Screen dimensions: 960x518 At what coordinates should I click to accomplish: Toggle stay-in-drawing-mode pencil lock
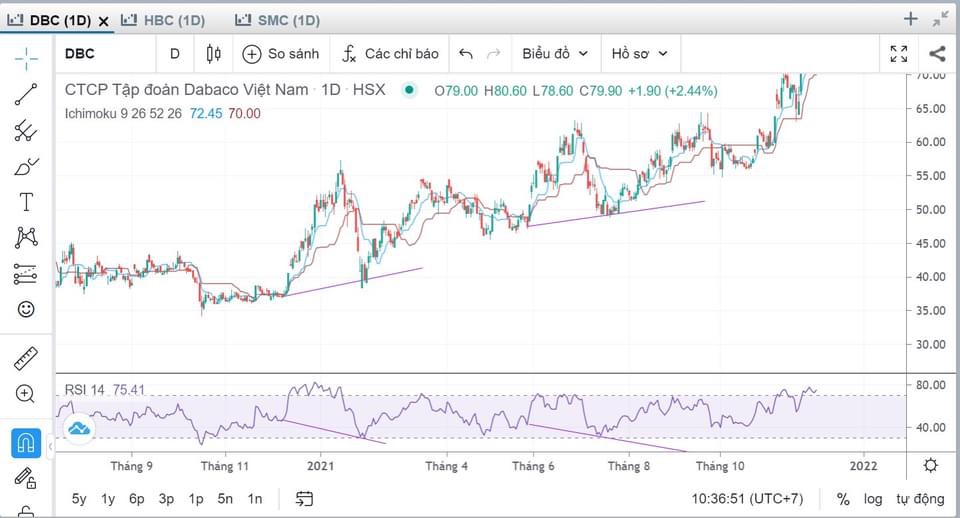(x=26, y=478)
